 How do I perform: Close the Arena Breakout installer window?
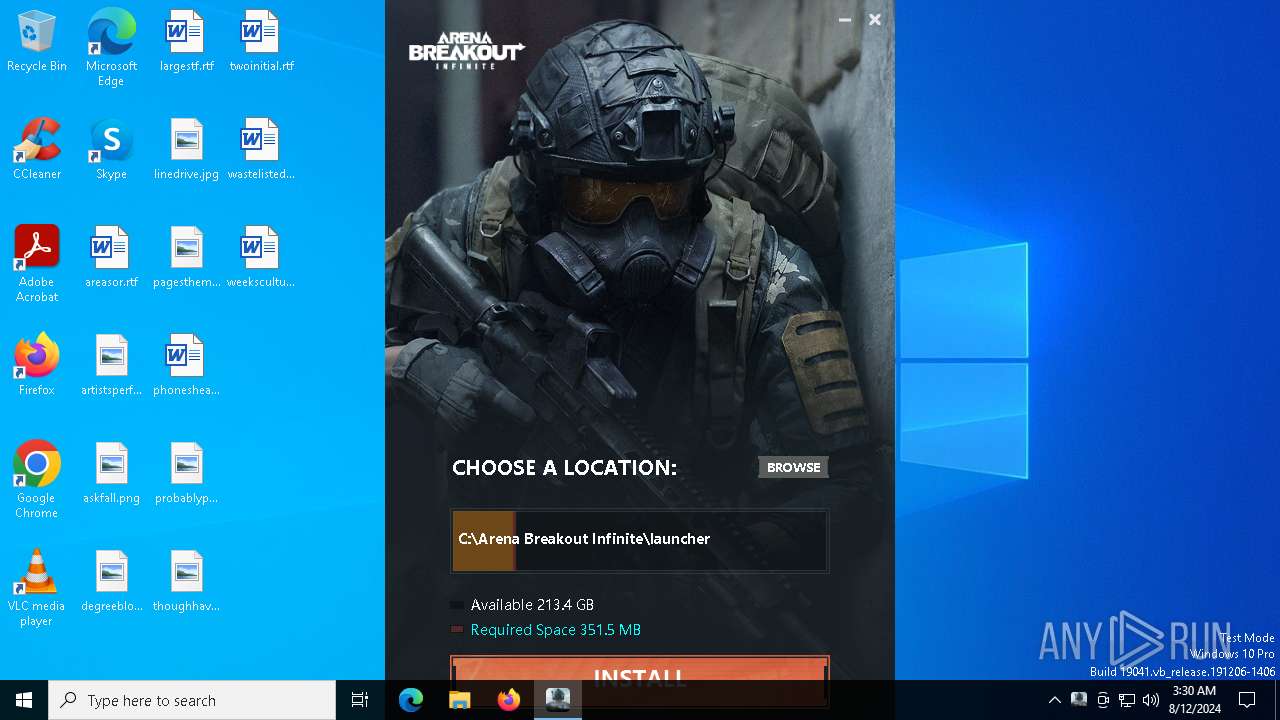(875, 20)
